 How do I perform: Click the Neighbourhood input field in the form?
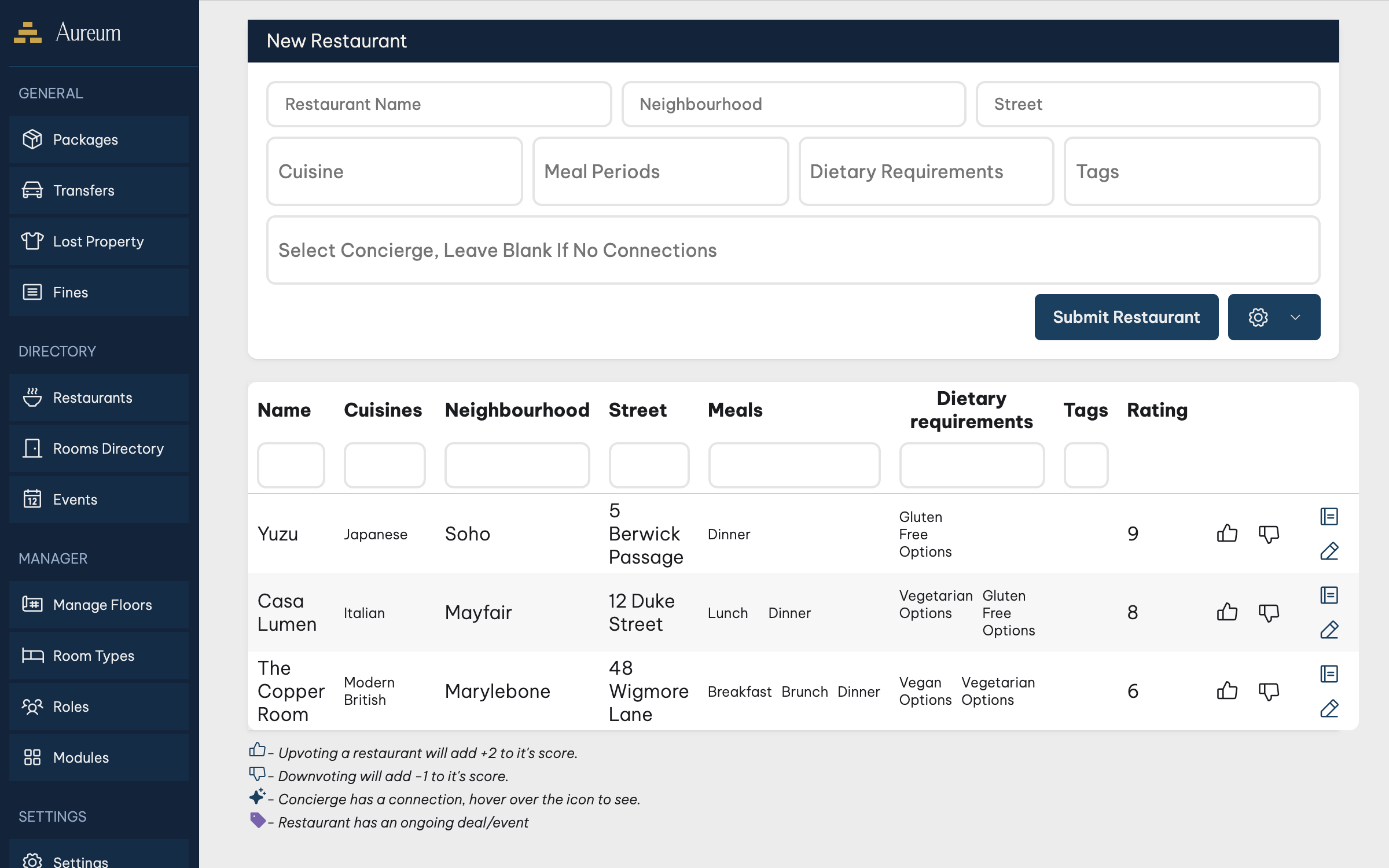793,104
